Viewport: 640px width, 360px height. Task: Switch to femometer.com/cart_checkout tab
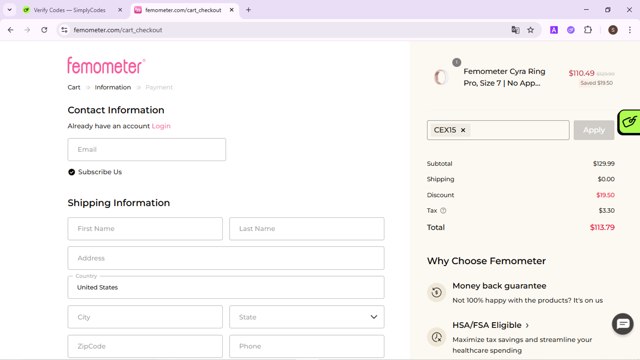[183, 10]
